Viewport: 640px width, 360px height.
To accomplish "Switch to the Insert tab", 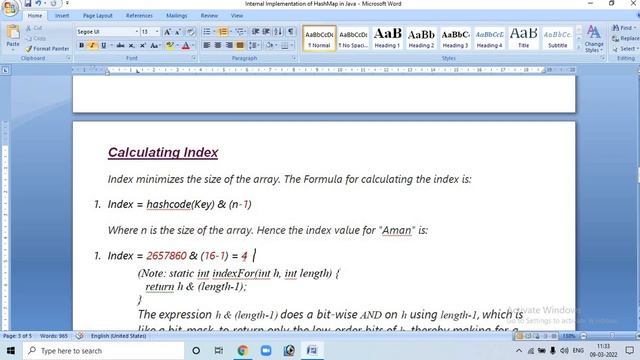I will (62, 16).
